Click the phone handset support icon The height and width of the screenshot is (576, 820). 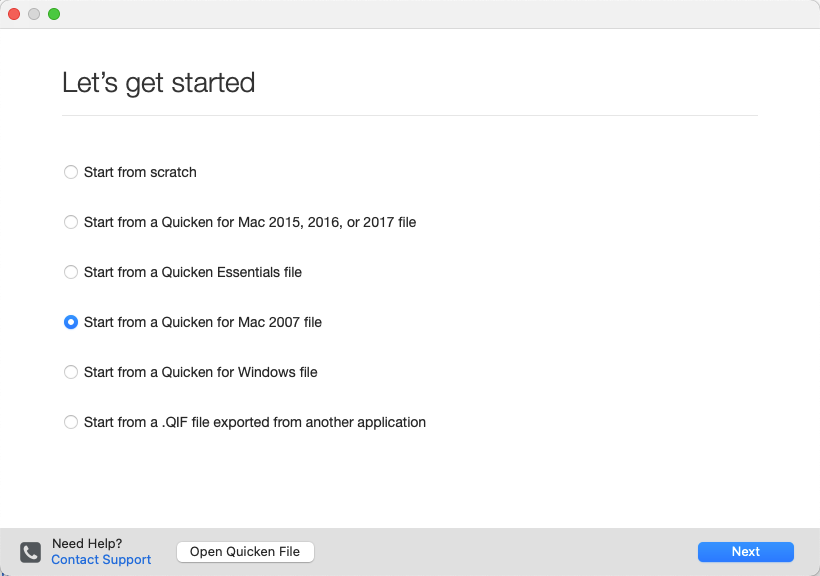click(x=29, y=551)
